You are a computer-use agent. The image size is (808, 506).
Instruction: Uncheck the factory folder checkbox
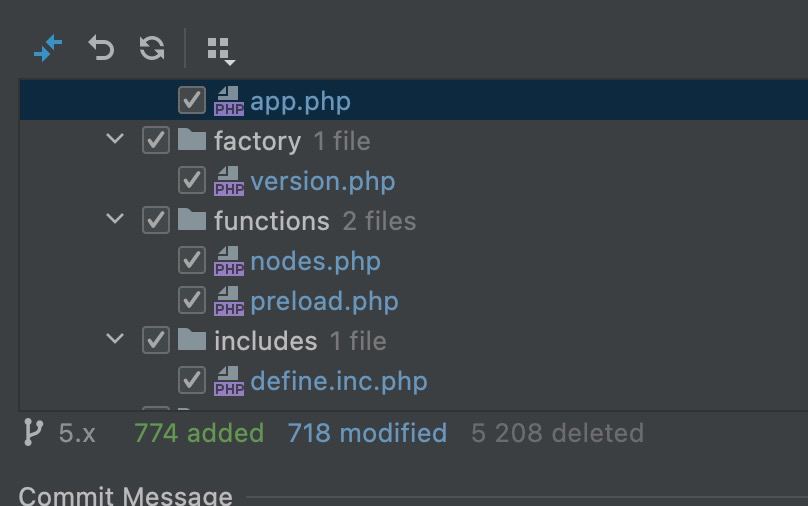(156, 140)
